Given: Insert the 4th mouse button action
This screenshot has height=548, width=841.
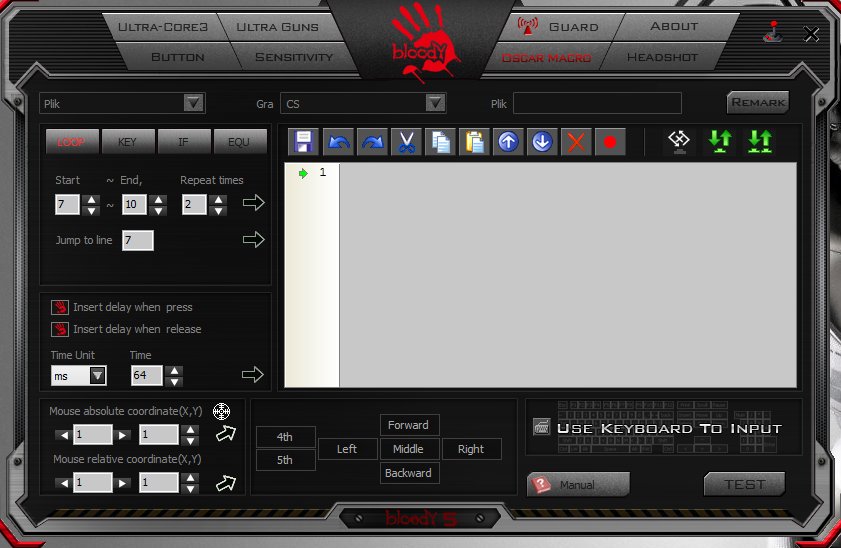Looking at the screenshot, I should [x=285, y=437].
